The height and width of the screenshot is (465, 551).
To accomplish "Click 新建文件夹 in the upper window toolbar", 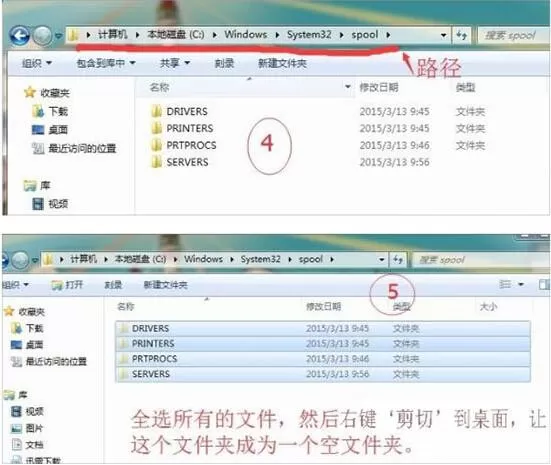I will click(282, 63).
